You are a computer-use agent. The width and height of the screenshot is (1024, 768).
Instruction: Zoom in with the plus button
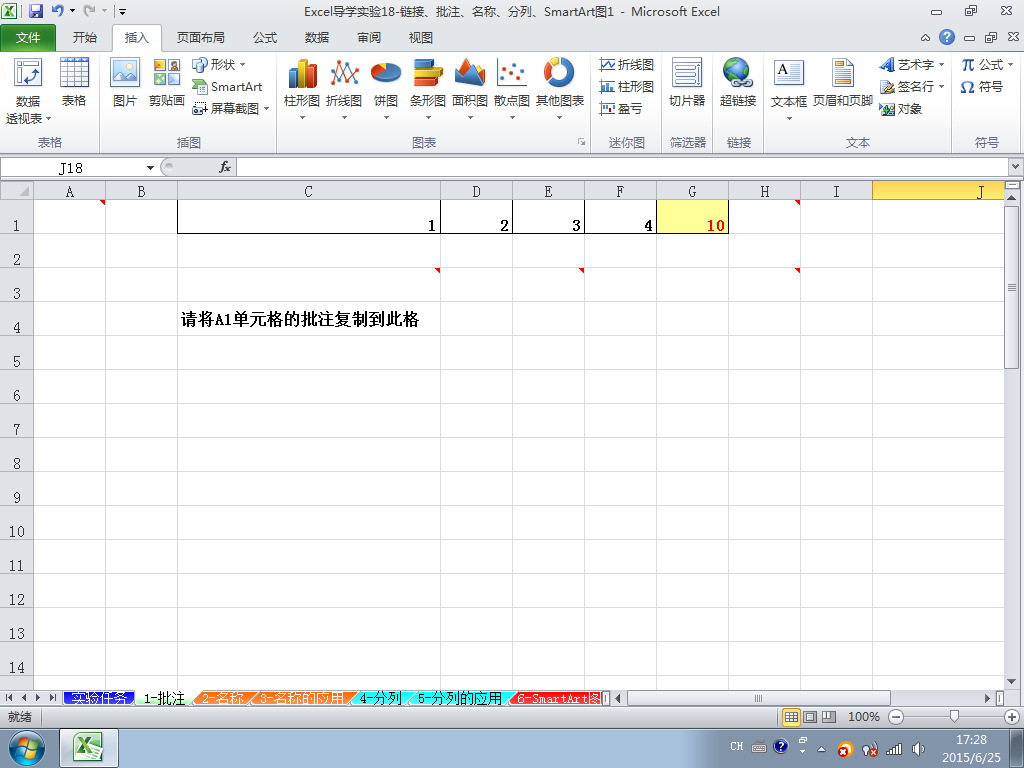click(1012, 717)
